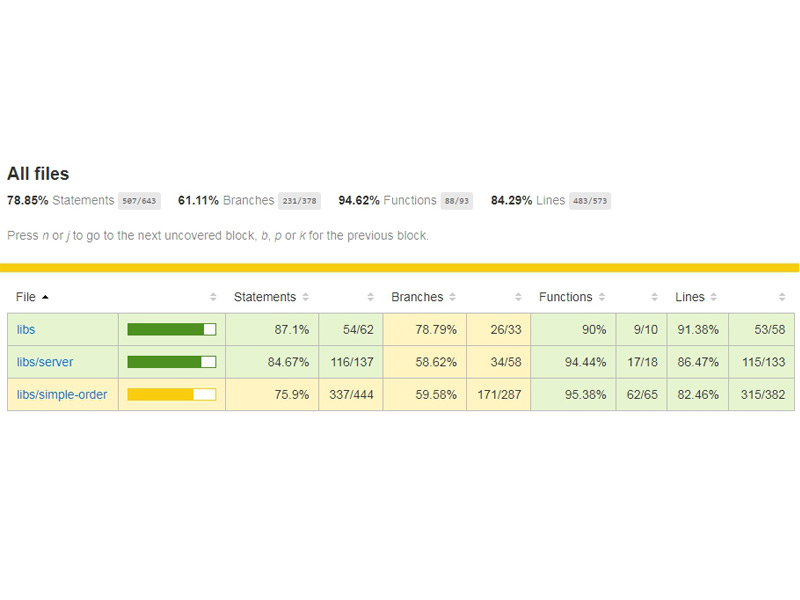
Task: Click the Lines percentage sort arrows
Action: pos(714,297)
